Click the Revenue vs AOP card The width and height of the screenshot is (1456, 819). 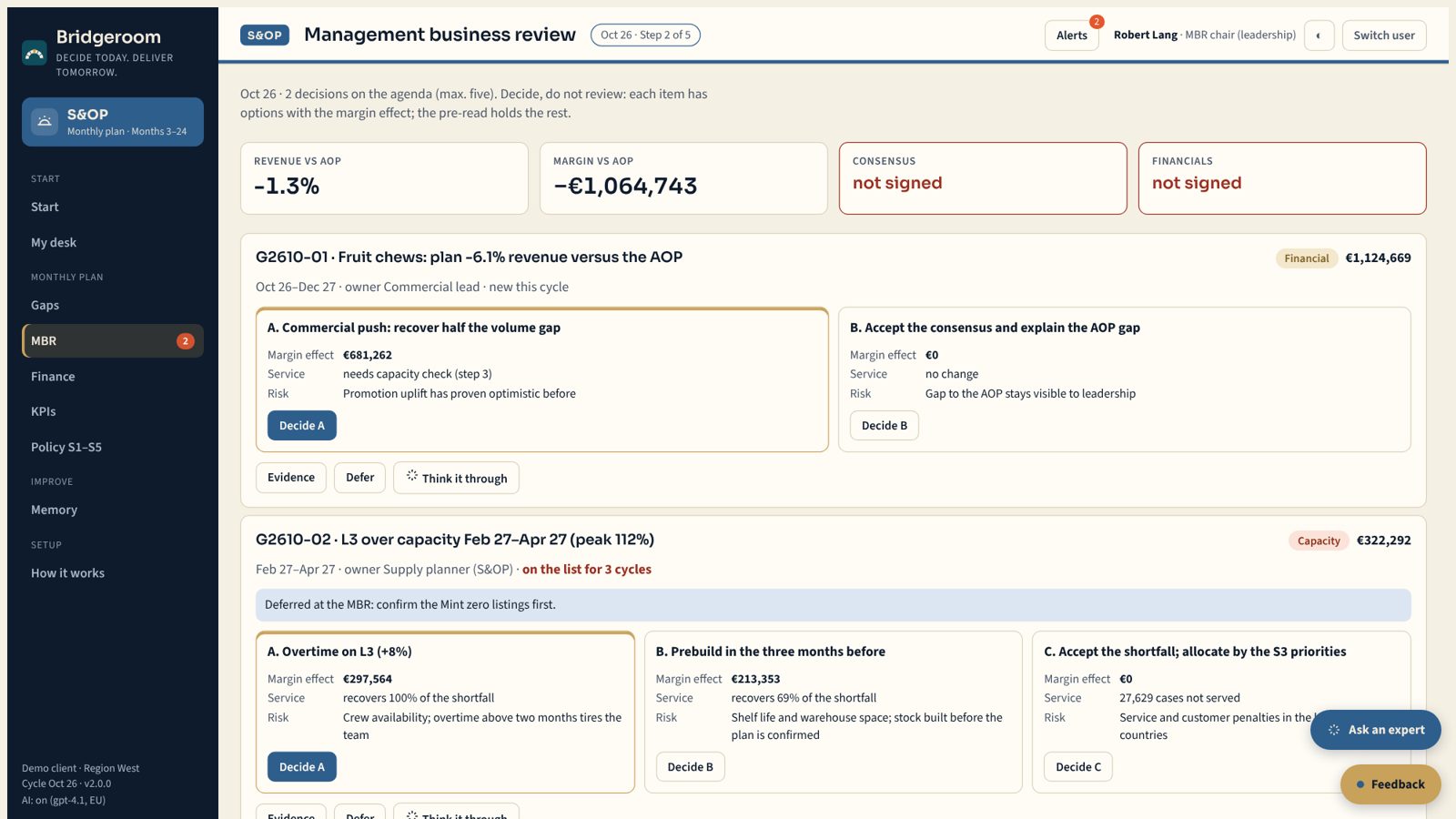[384, 178]
